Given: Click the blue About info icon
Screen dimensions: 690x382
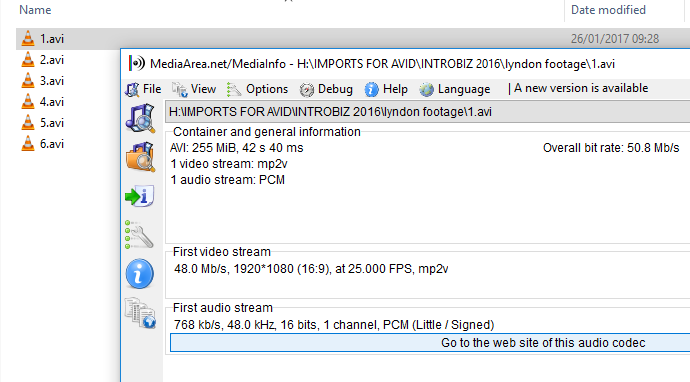Looking at the screenshot, I should coord(139,274).
